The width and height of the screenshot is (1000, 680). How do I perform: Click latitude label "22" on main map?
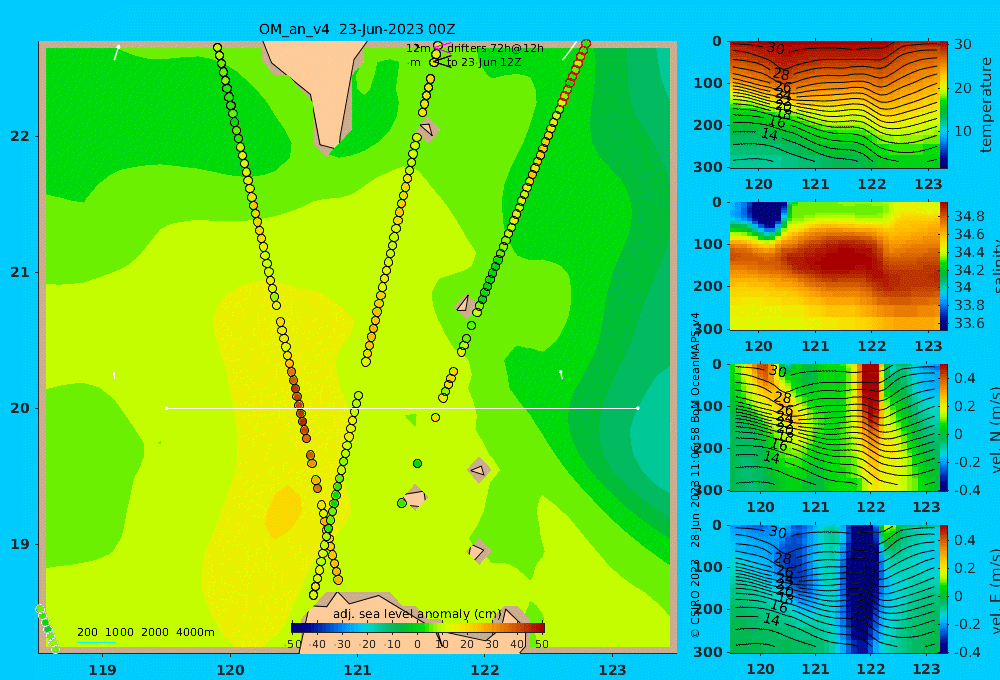(20, 136)
